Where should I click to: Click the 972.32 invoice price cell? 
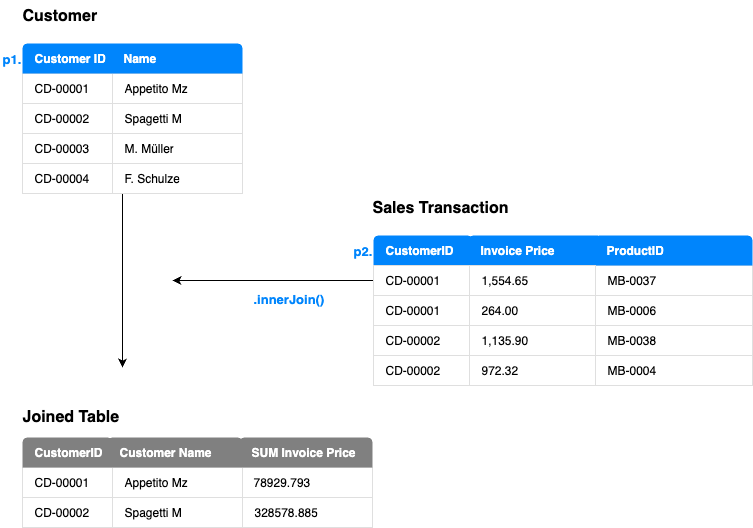(x=500, y=371)
